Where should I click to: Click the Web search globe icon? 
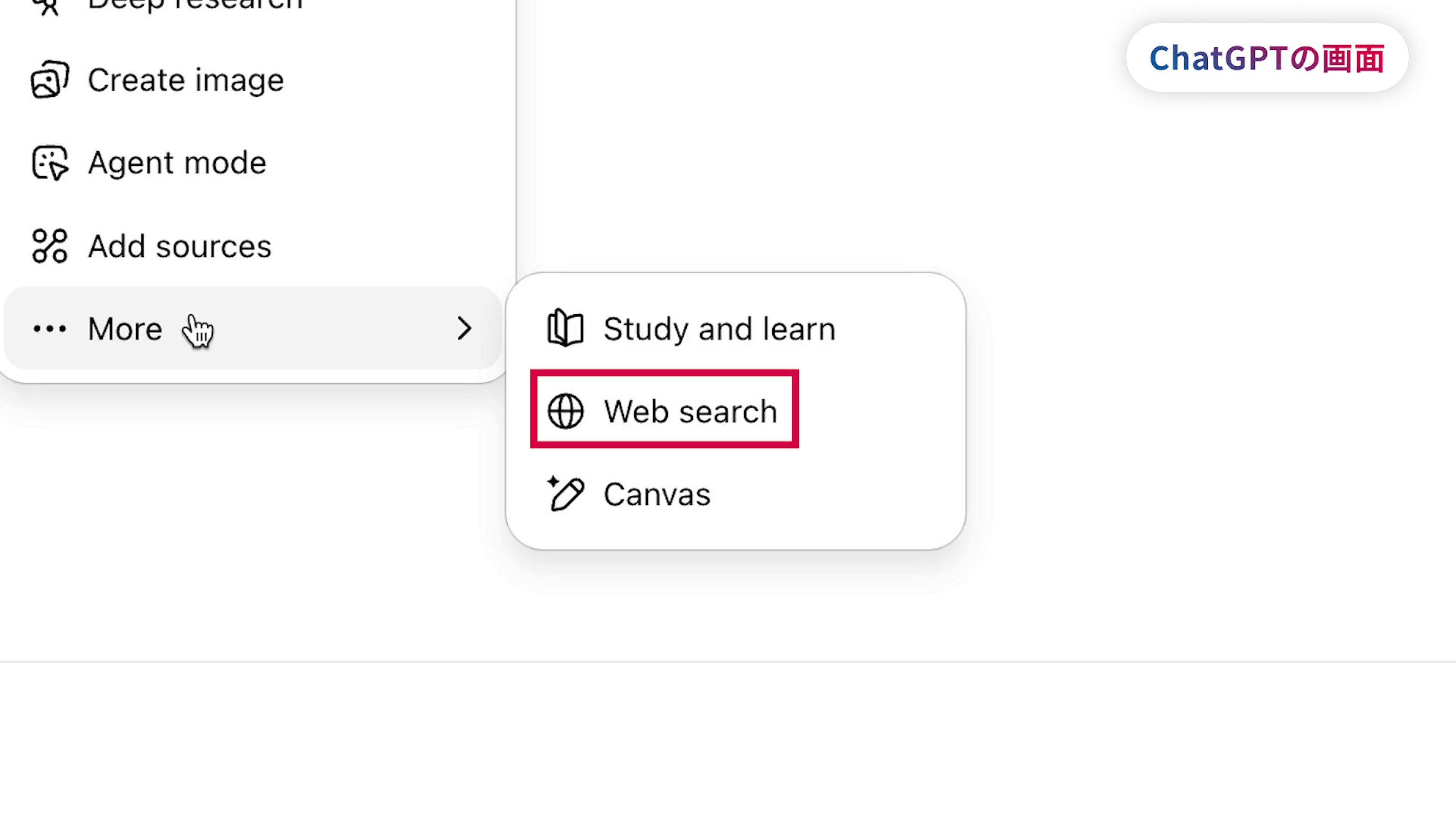click(x=565, y=411)
